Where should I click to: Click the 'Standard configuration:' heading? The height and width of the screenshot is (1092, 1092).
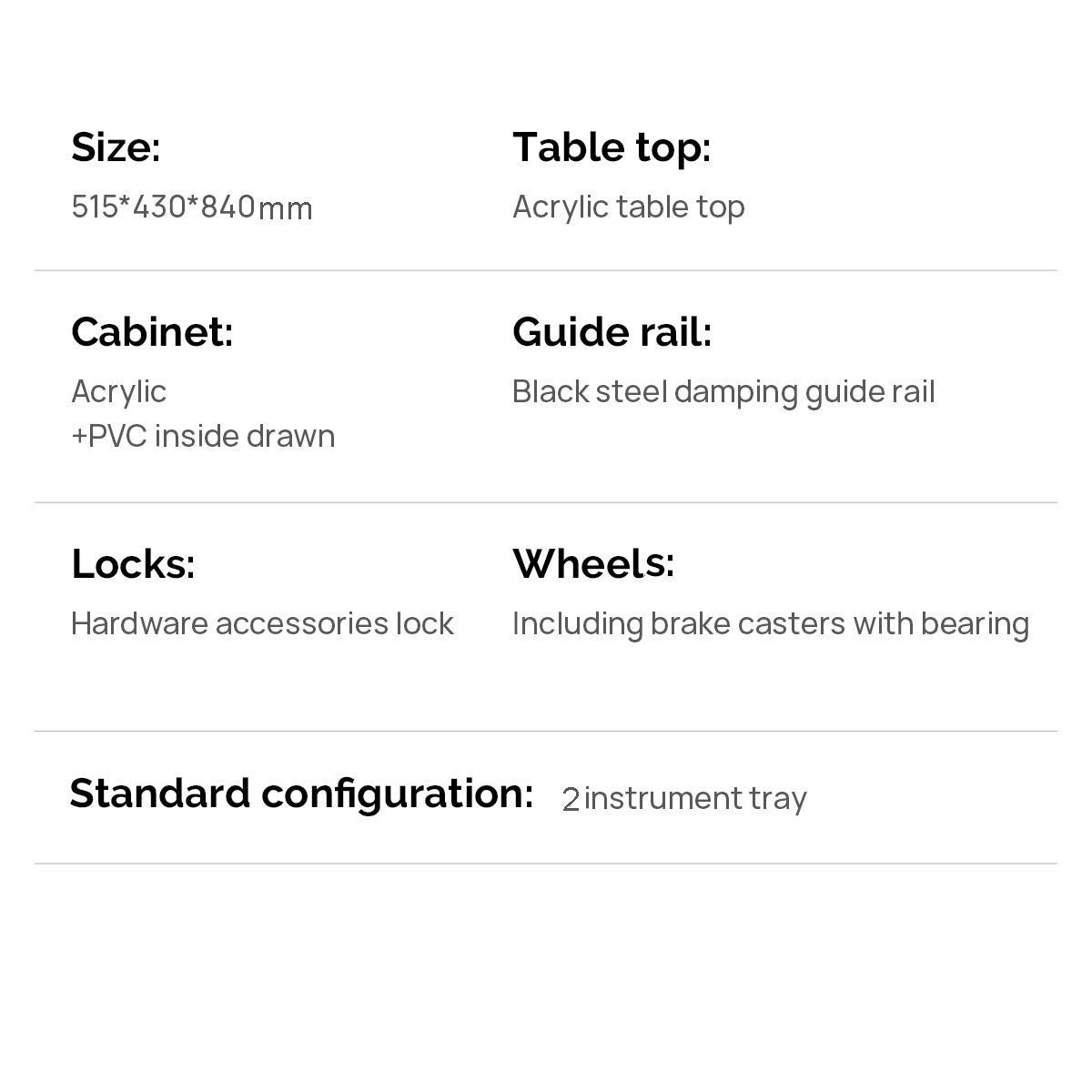pos(301,794)
